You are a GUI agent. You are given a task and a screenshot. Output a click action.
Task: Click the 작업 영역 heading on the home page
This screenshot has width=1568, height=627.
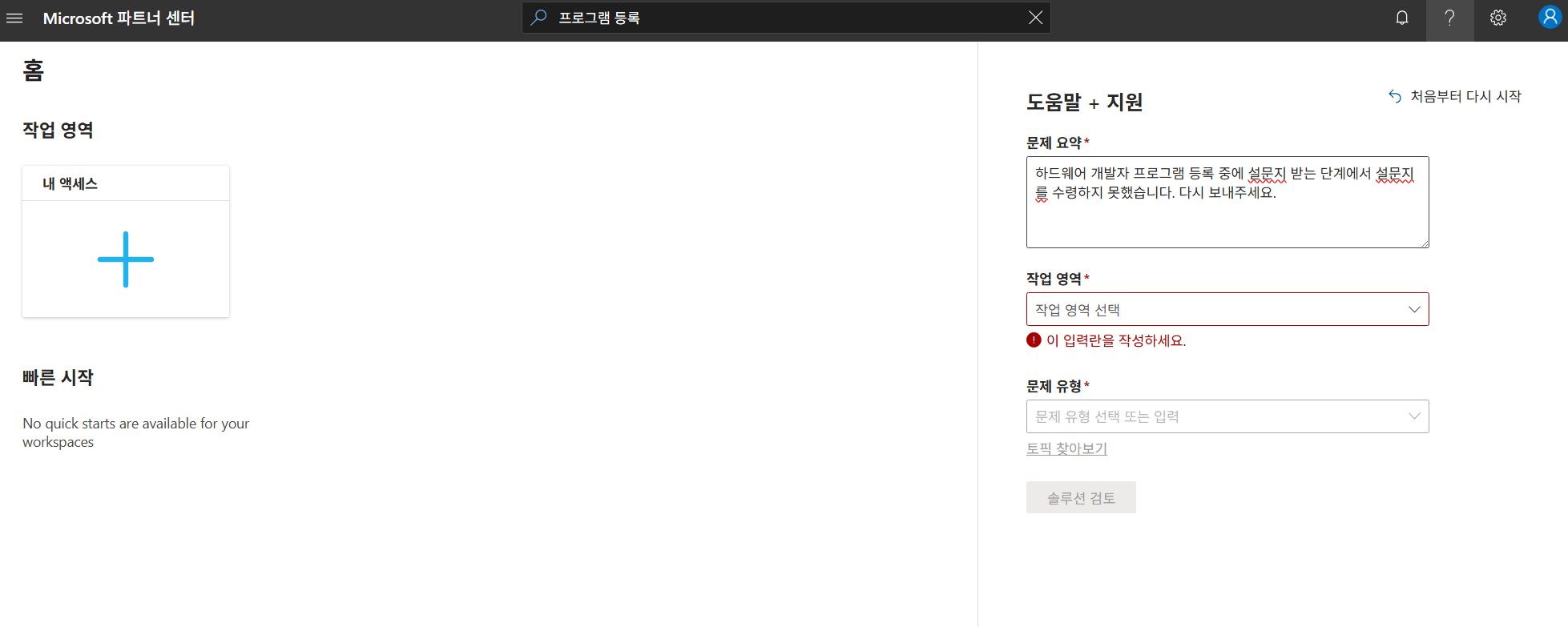pyautogui.click(x=58, y=130)
